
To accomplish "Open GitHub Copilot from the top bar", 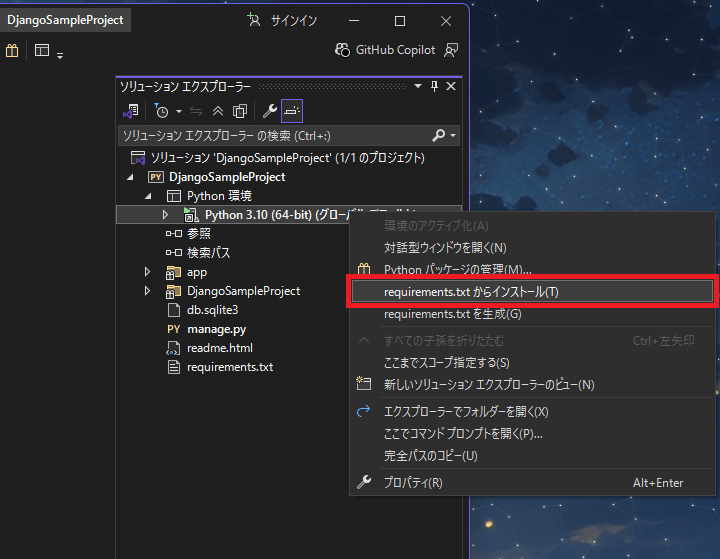I will tap(385, 50).
